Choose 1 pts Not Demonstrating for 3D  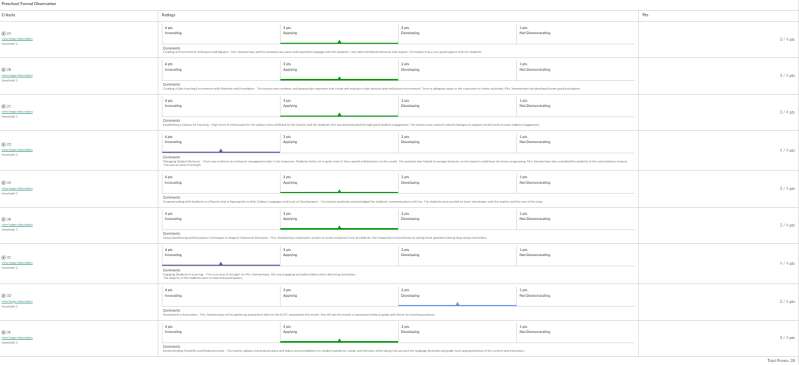point(576,297)
